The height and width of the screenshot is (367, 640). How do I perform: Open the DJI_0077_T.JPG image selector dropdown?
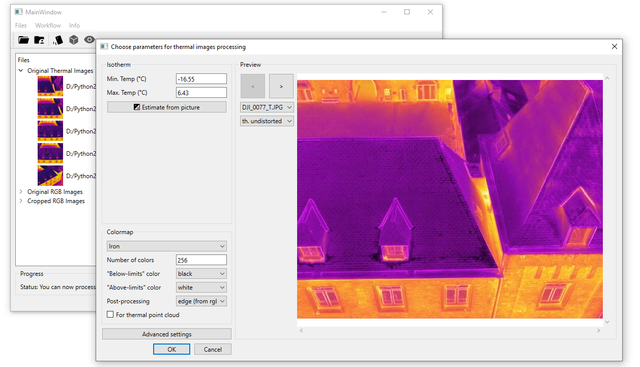(x=267, y=107)
